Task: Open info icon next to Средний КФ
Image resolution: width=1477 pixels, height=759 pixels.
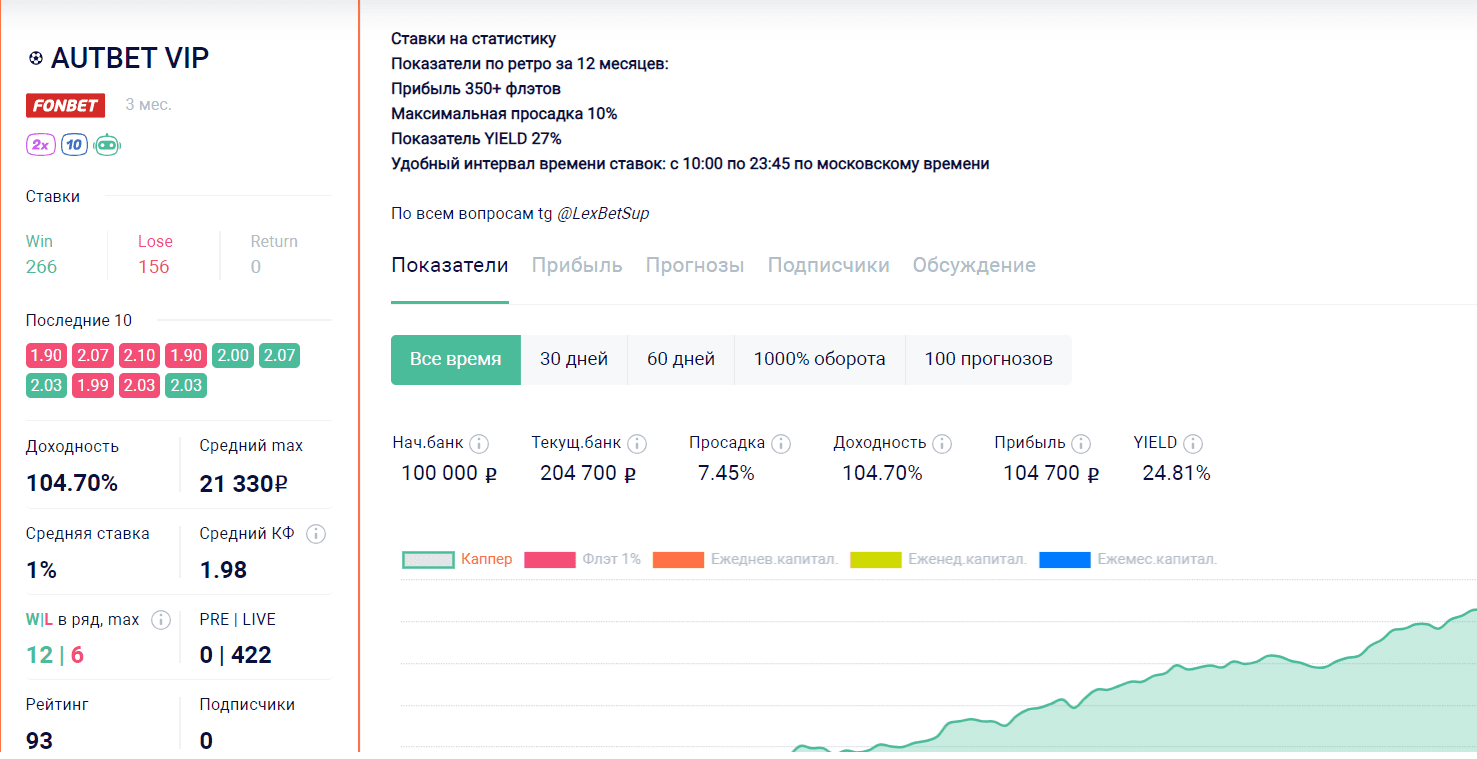Action: click(316, 534)
